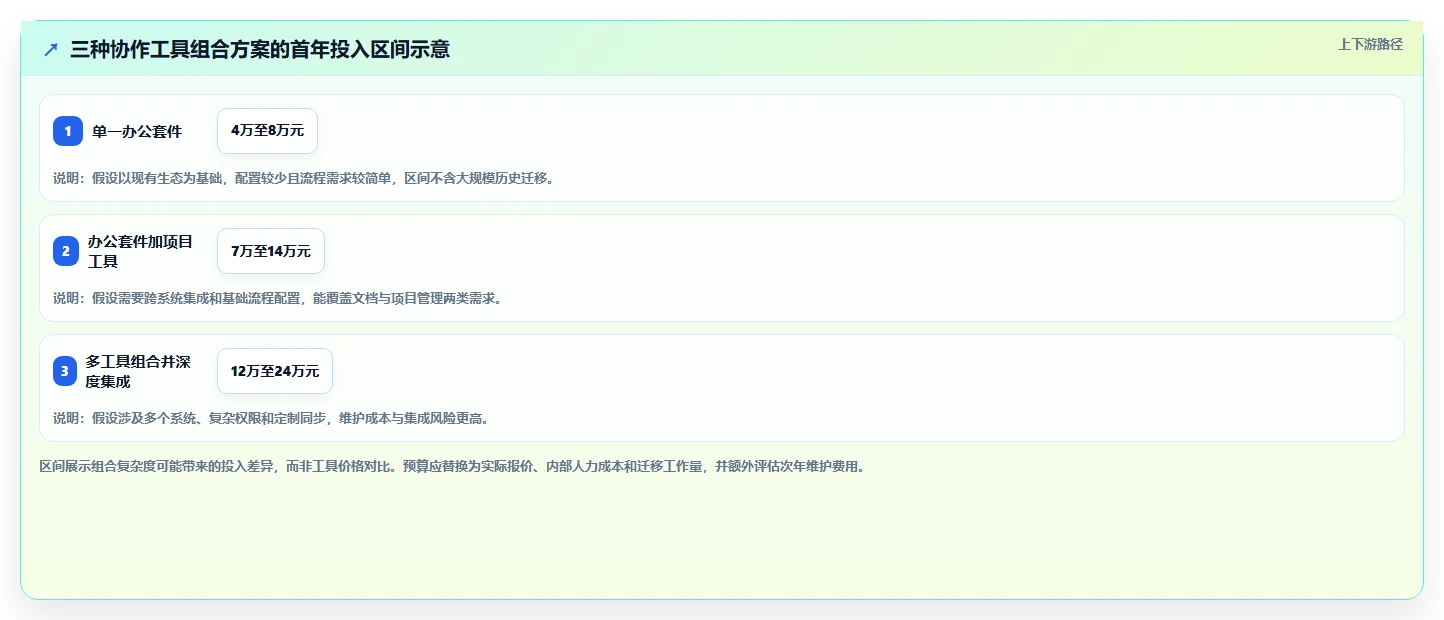Click the number 3 badge for 多工具组合并深度集成
The width and height of the screenshot is (1444, 620).
[x=65, y=371]
